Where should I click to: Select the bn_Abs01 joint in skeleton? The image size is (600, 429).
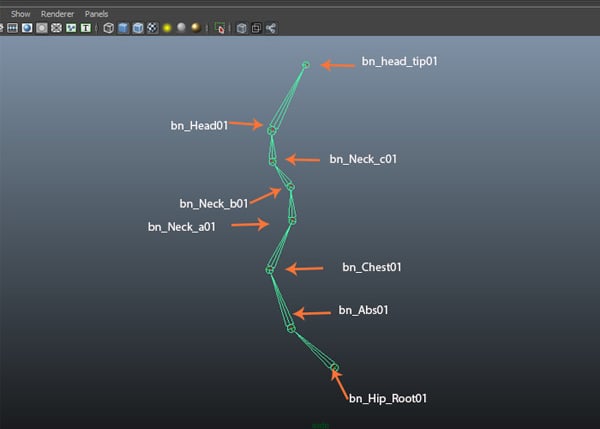tap(290, 327)
